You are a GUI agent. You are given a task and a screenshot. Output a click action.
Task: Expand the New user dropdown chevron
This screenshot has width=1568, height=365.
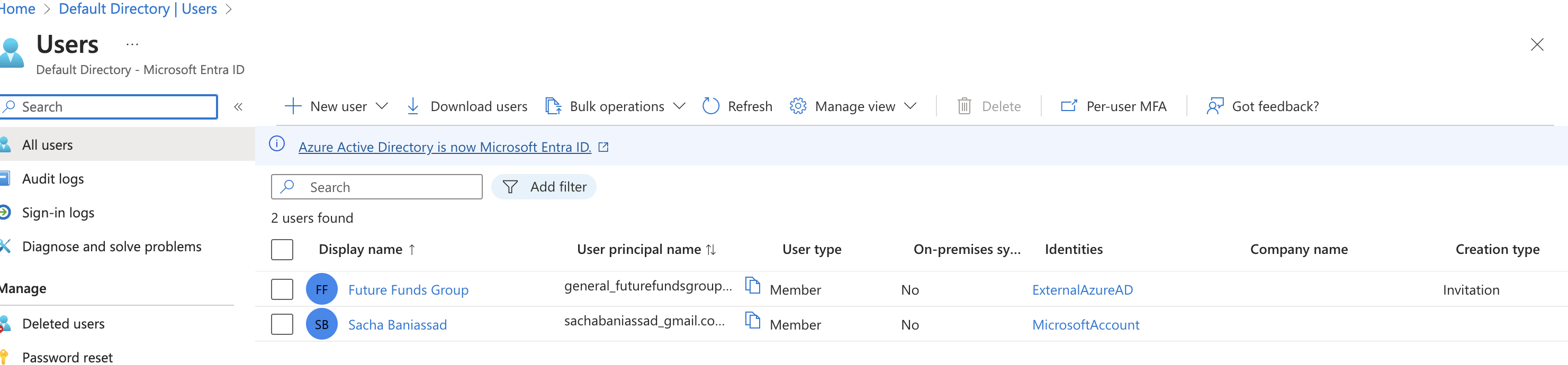click(x=382, y=106)
